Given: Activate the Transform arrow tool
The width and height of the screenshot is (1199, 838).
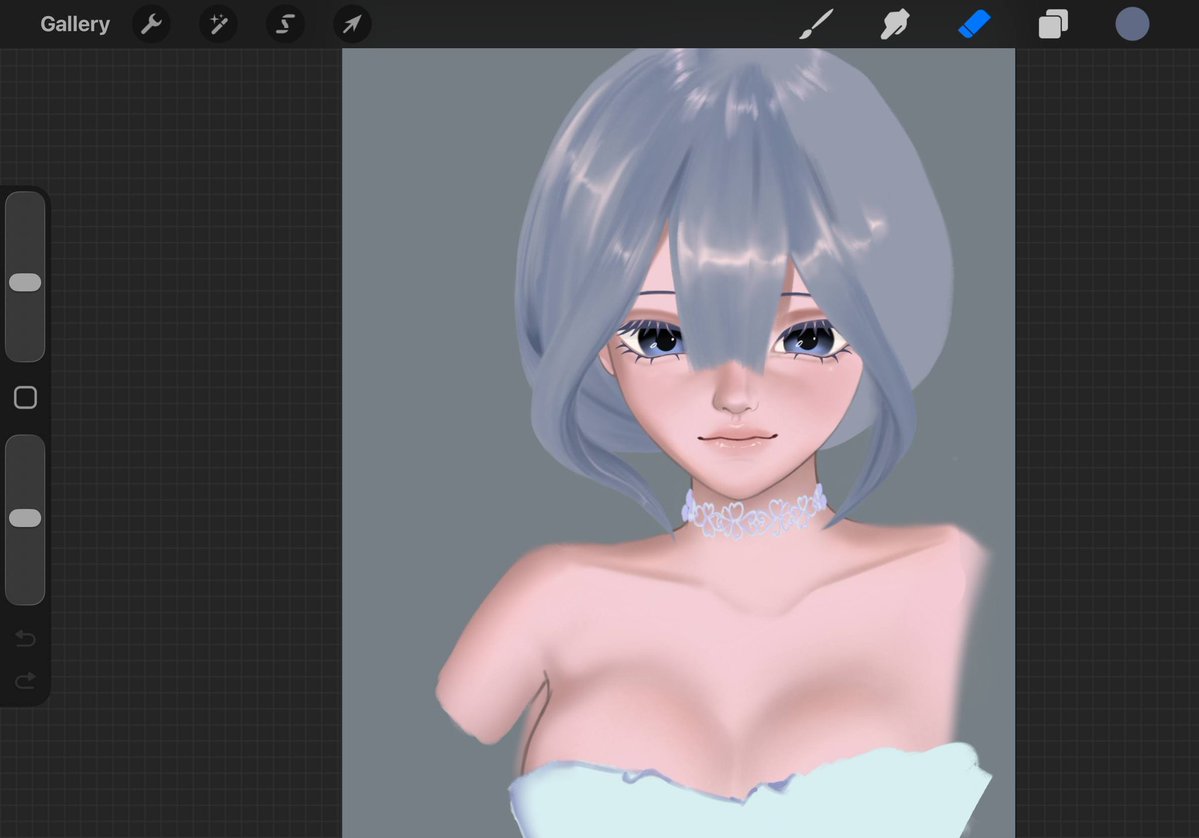Looking at the screenshot, I should [x=353, y=24].
